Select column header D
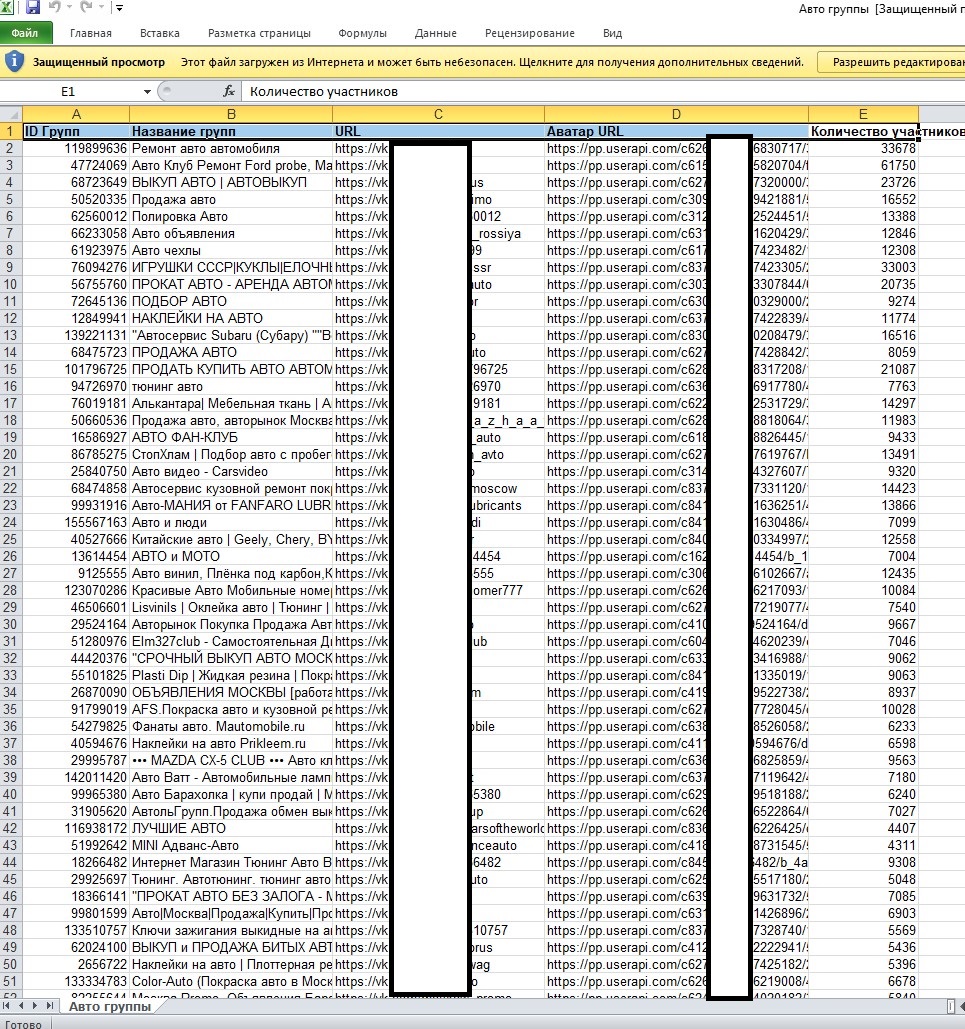This screenshot has height=1029, width=965. tap(676, 114)
